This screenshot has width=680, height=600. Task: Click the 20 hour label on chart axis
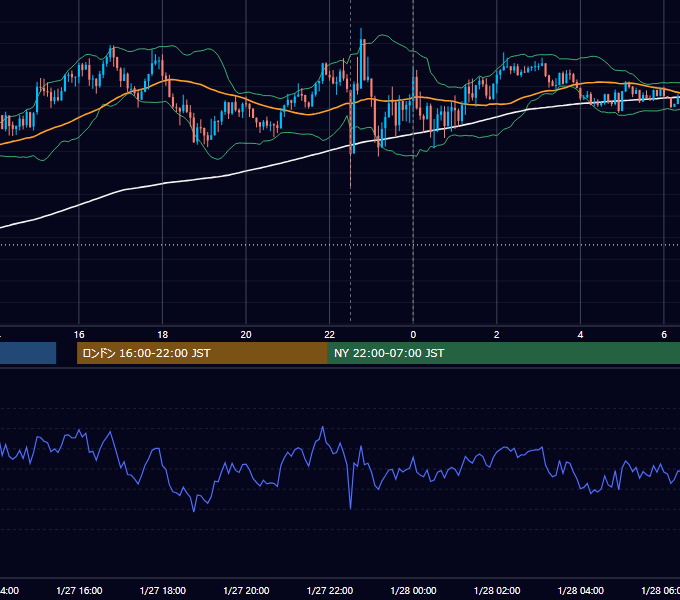pos(246,335)
